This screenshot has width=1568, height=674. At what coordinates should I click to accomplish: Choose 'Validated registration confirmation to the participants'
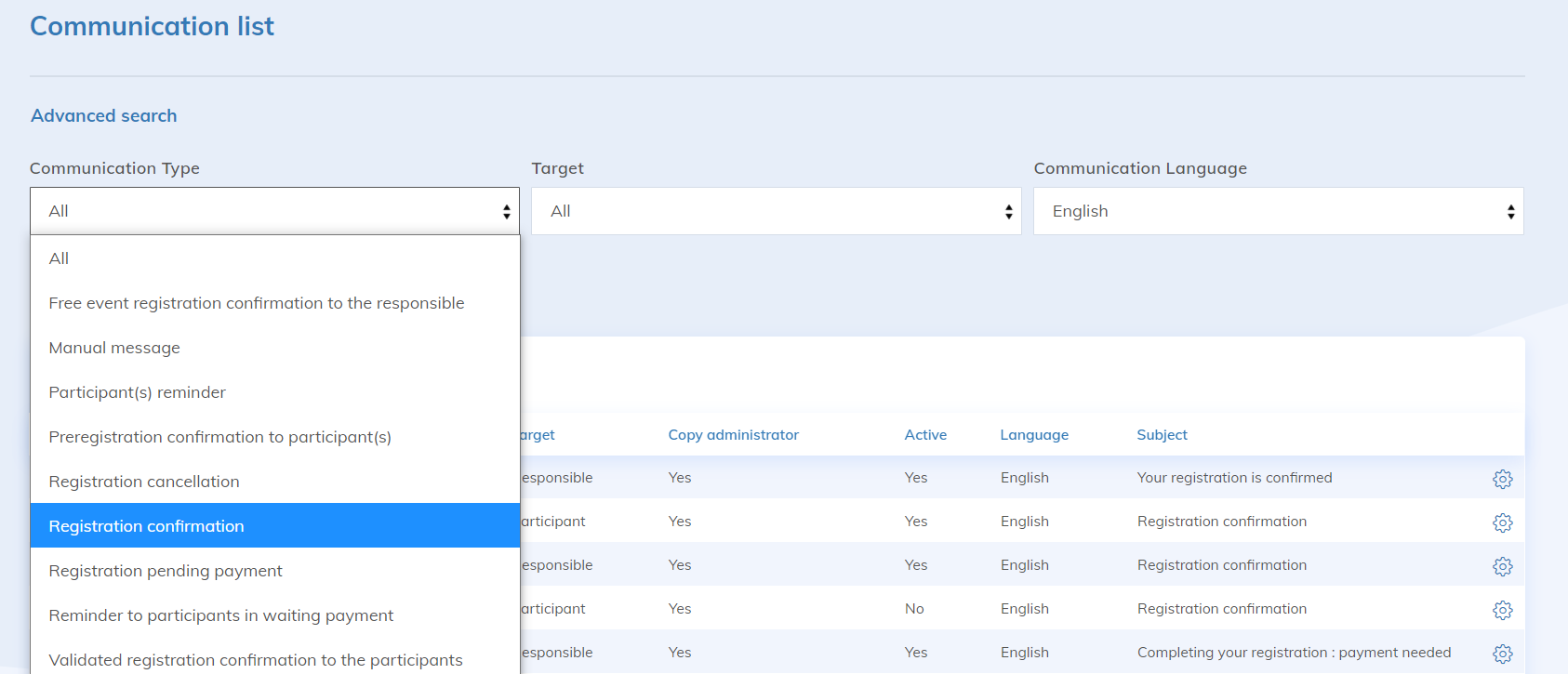(274, 658)
